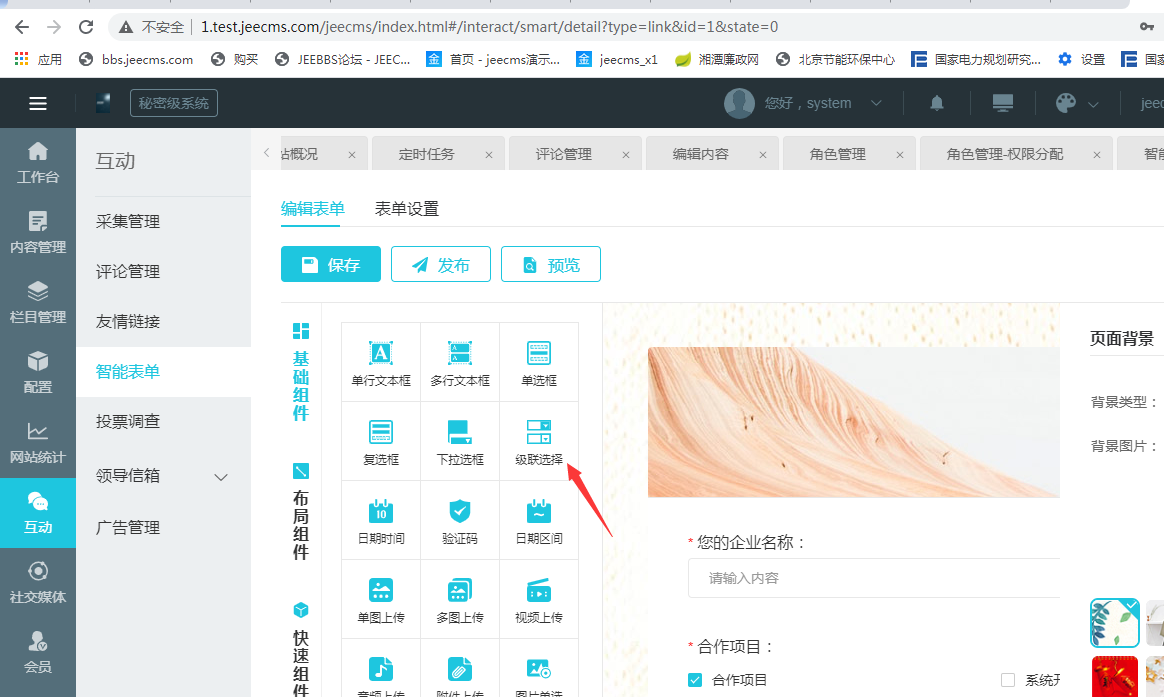Reload the browser page
This screenshot has height=697, width=1164.
pyautogui.click(x=86, y=27)
